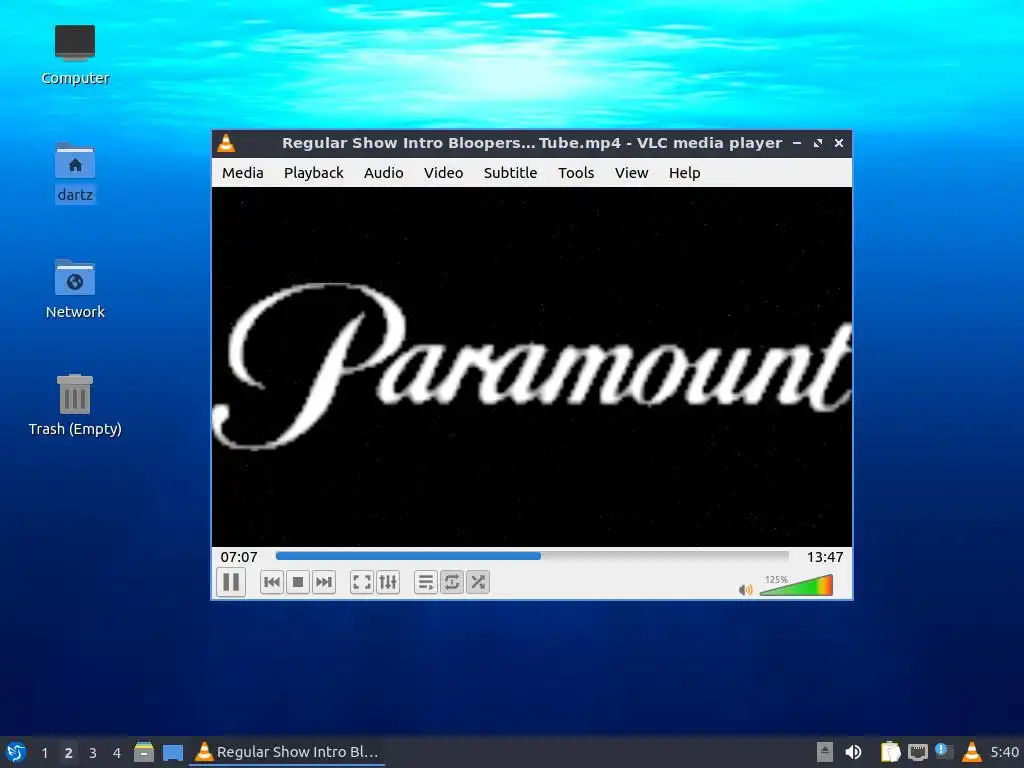Image resolution: width=1024 pixels, height=768 pixels.
Task: Stop the video playback
Action: pyautogui.click(x=298, y=582)
